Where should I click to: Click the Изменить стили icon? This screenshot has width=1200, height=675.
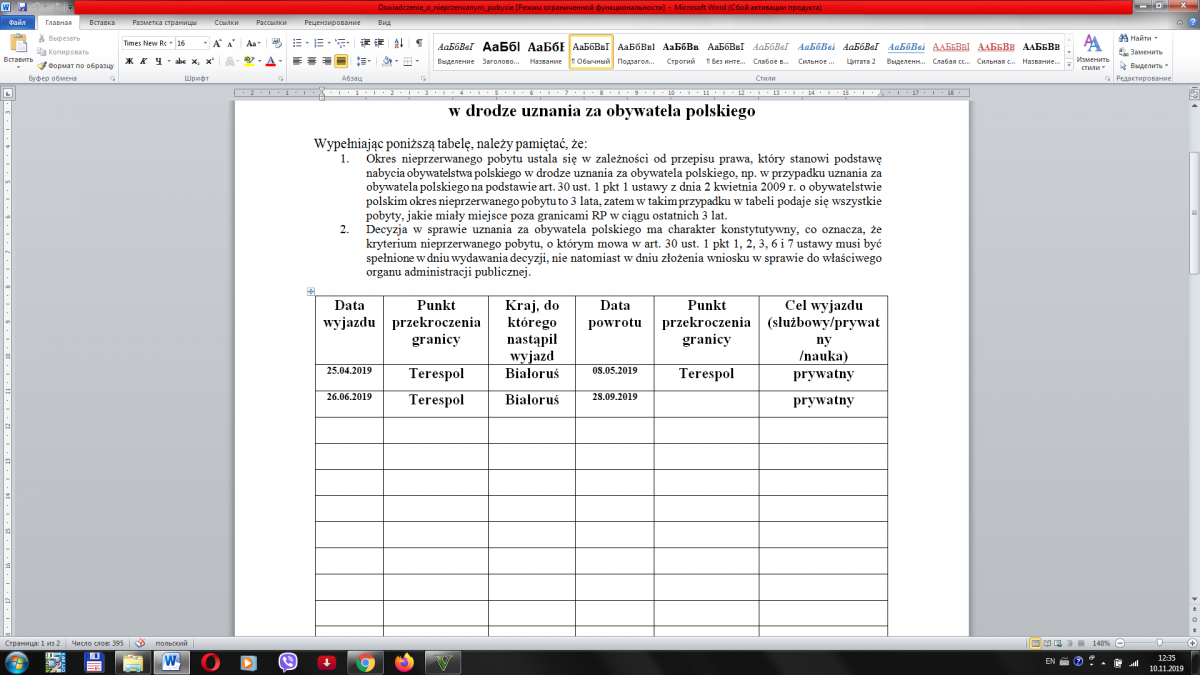coord(1093,52)
